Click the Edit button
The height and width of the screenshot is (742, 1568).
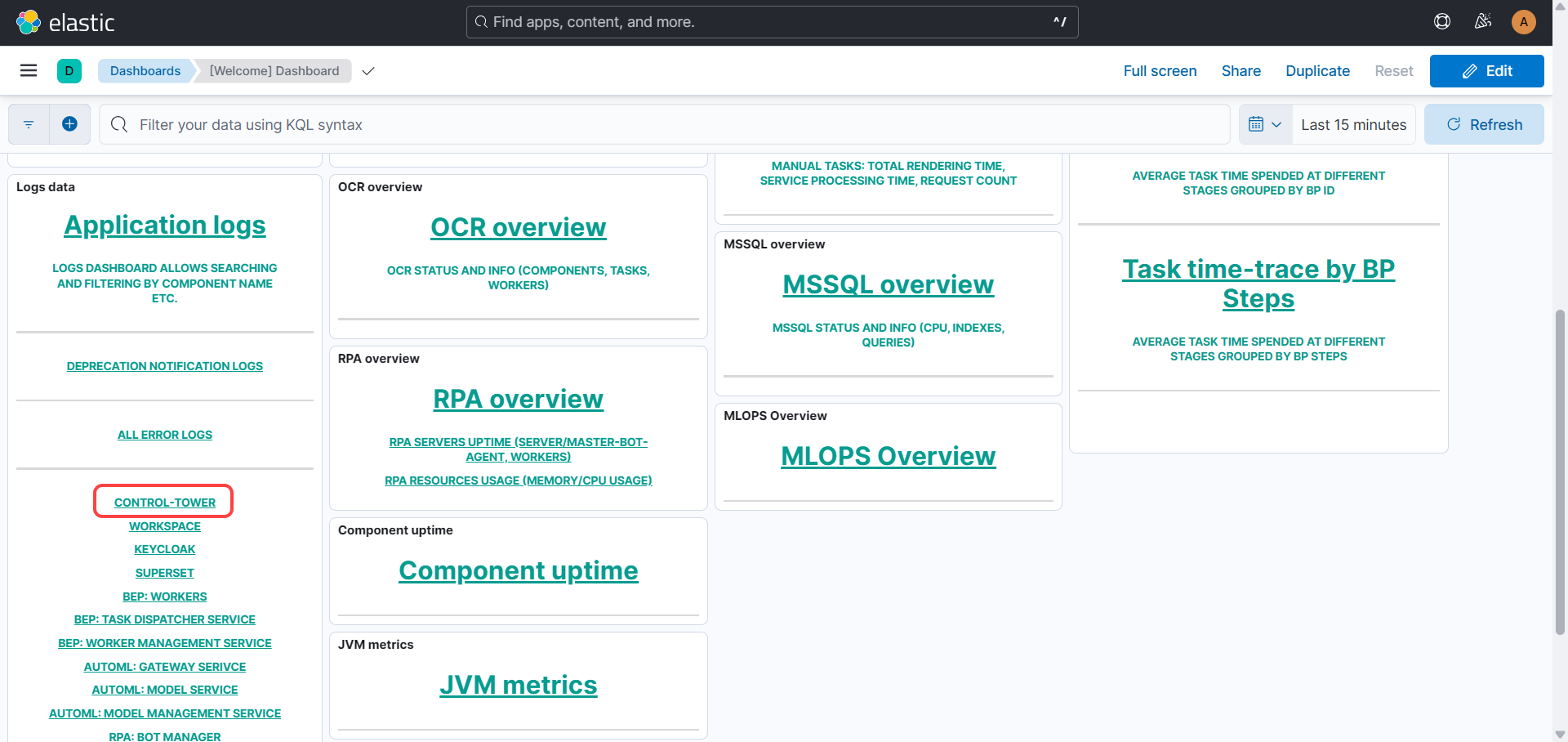[1487, 71]
